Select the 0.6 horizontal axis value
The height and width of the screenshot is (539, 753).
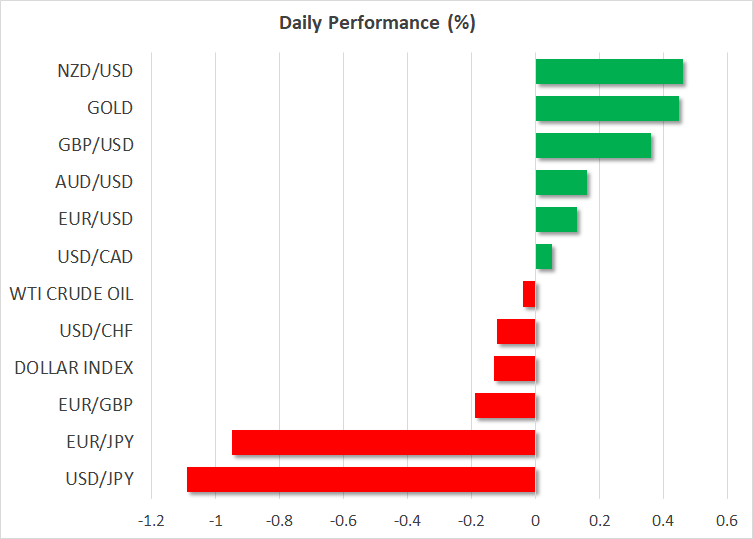coord(727,520)
